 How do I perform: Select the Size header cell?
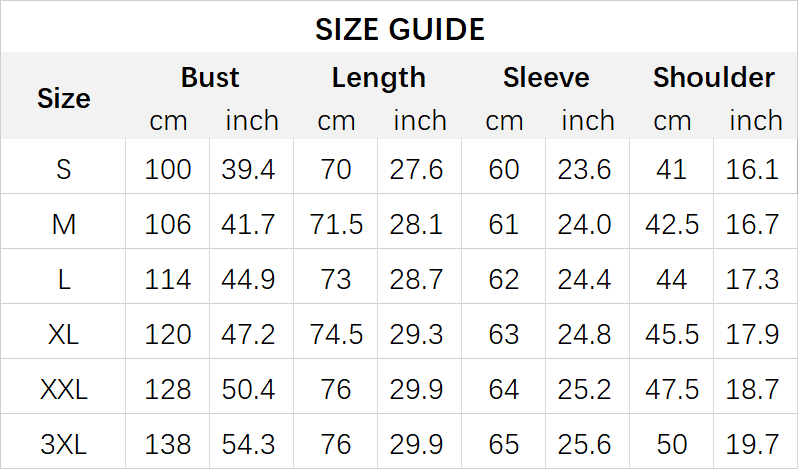click(64, 98)
